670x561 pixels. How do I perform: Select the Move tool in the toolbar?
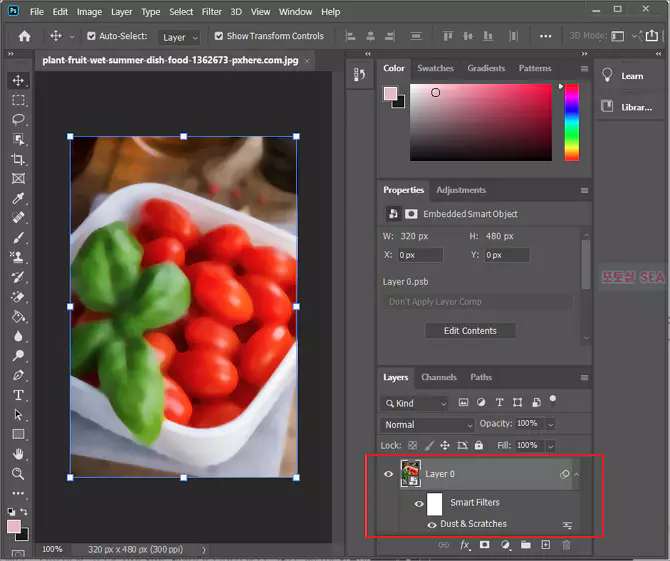tap(18, 80)
